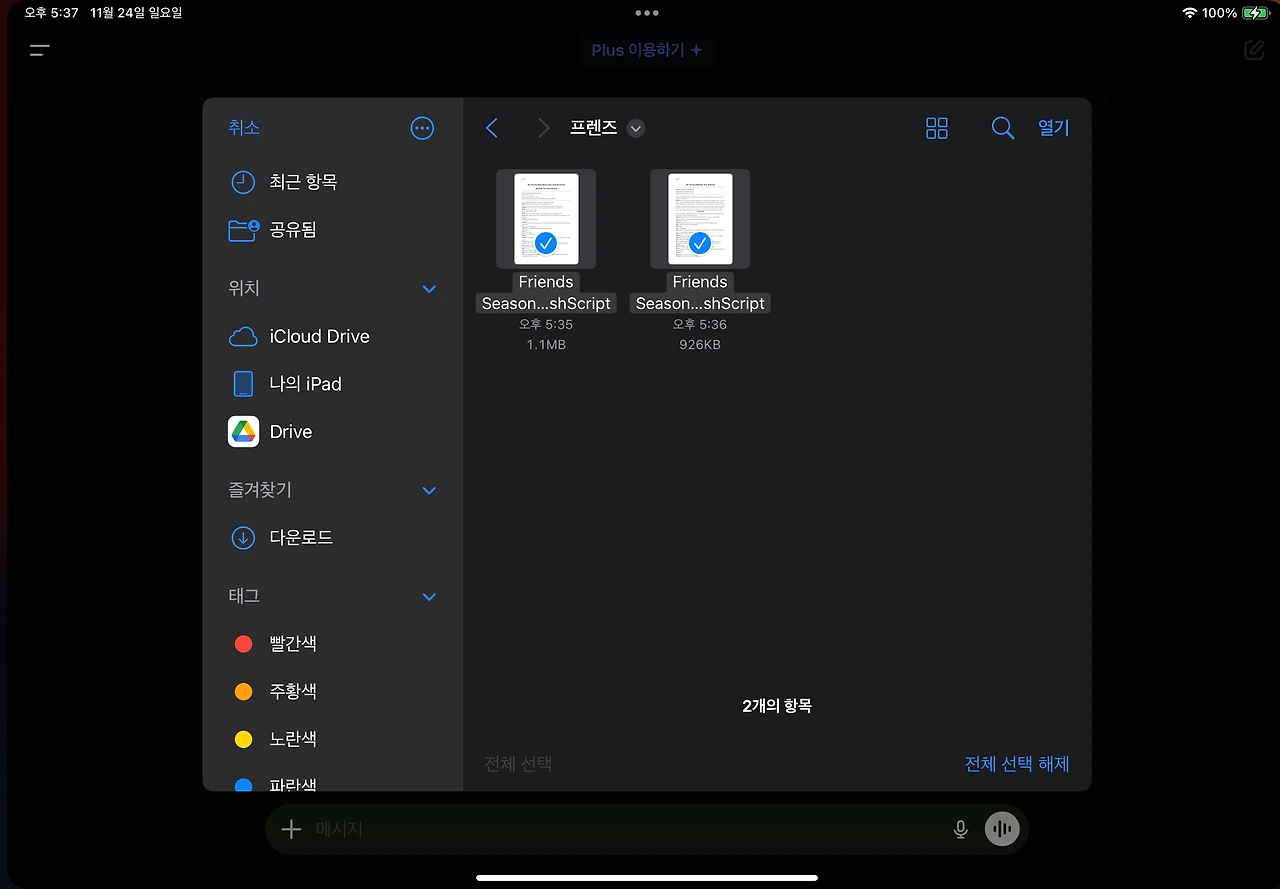Switch view using the grid icon

coord(937,128)
